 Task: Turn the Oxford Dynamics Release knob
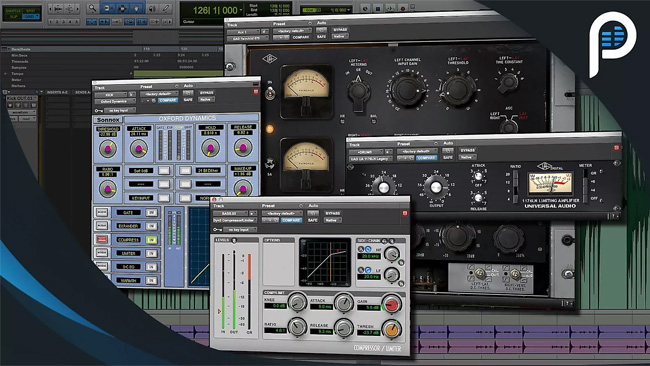(243, 147)
